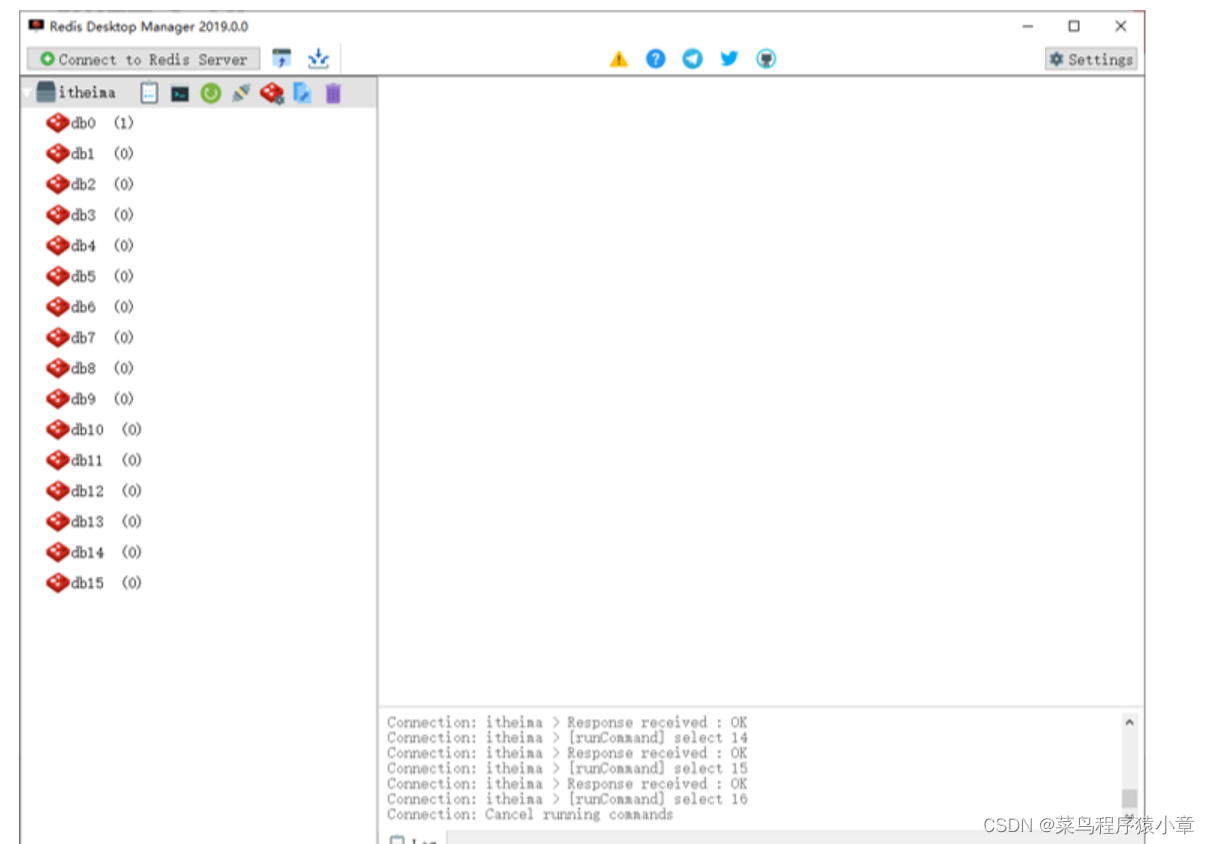
Task: Click the import connections icon
Action: (282, 59)
